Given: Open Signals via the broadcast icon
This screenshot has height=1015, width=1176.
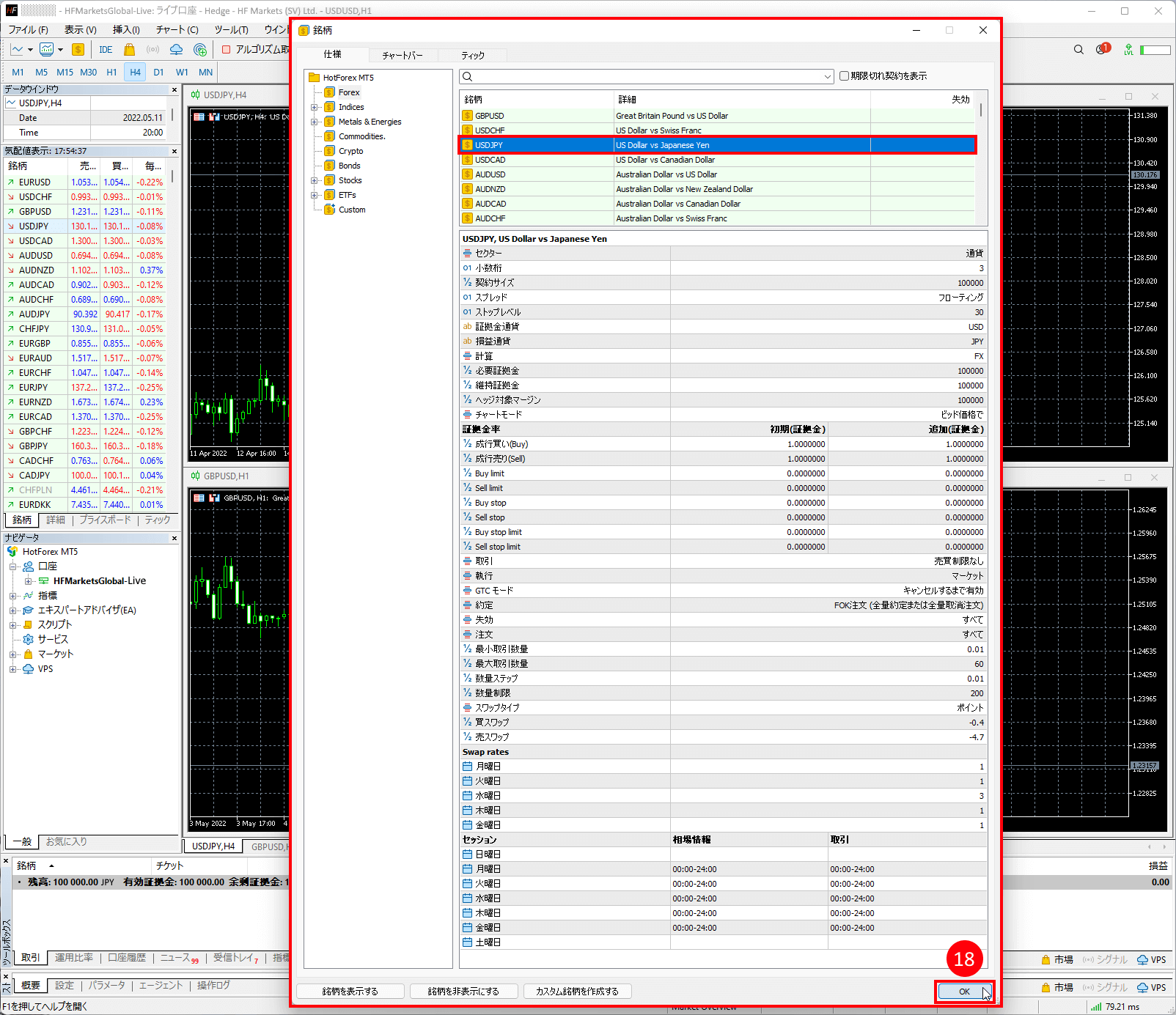Looking at the screenshot, I should pos(152,49).
